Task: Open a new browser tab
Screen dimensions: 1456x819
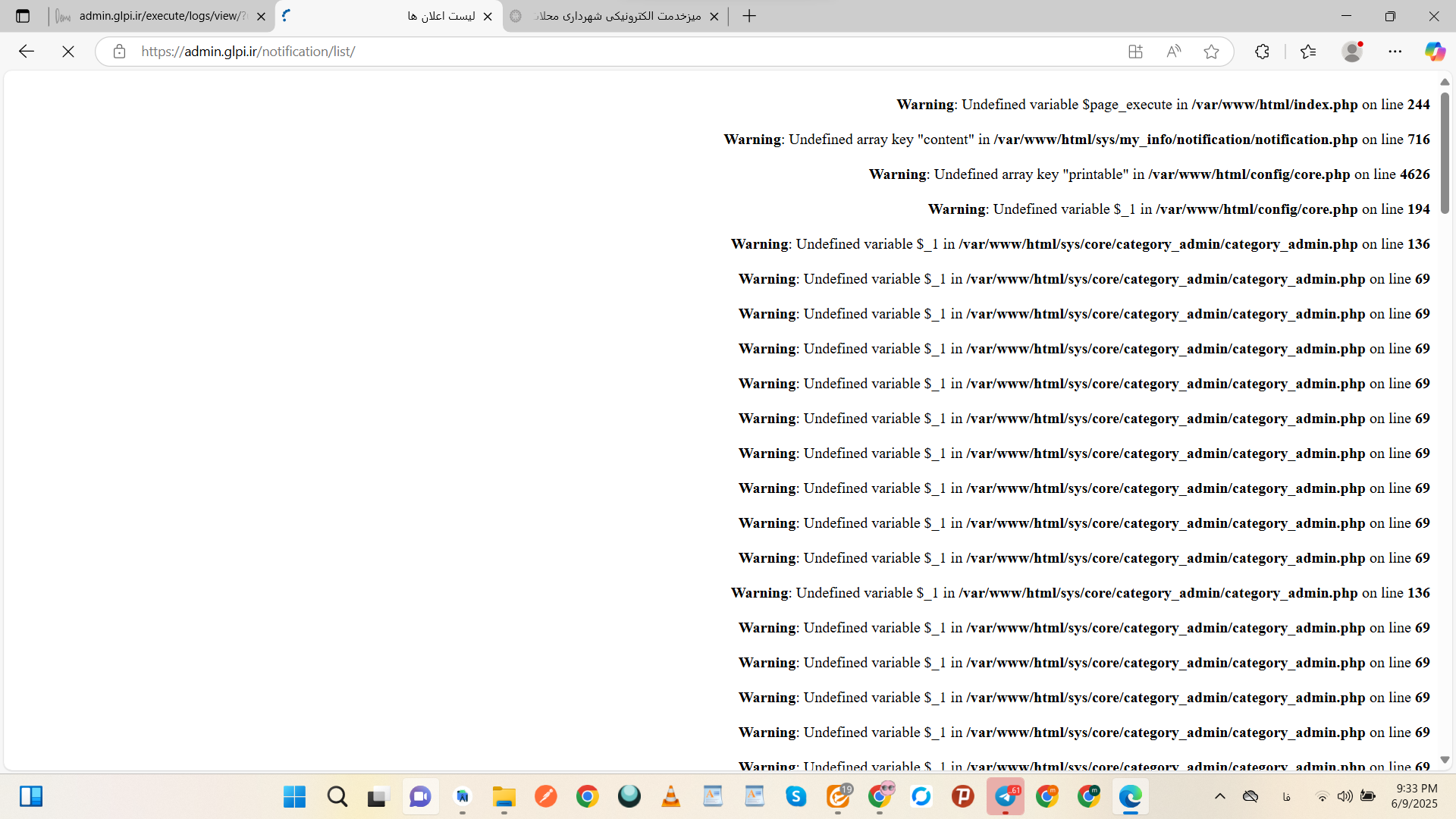Action: [749, 16]
